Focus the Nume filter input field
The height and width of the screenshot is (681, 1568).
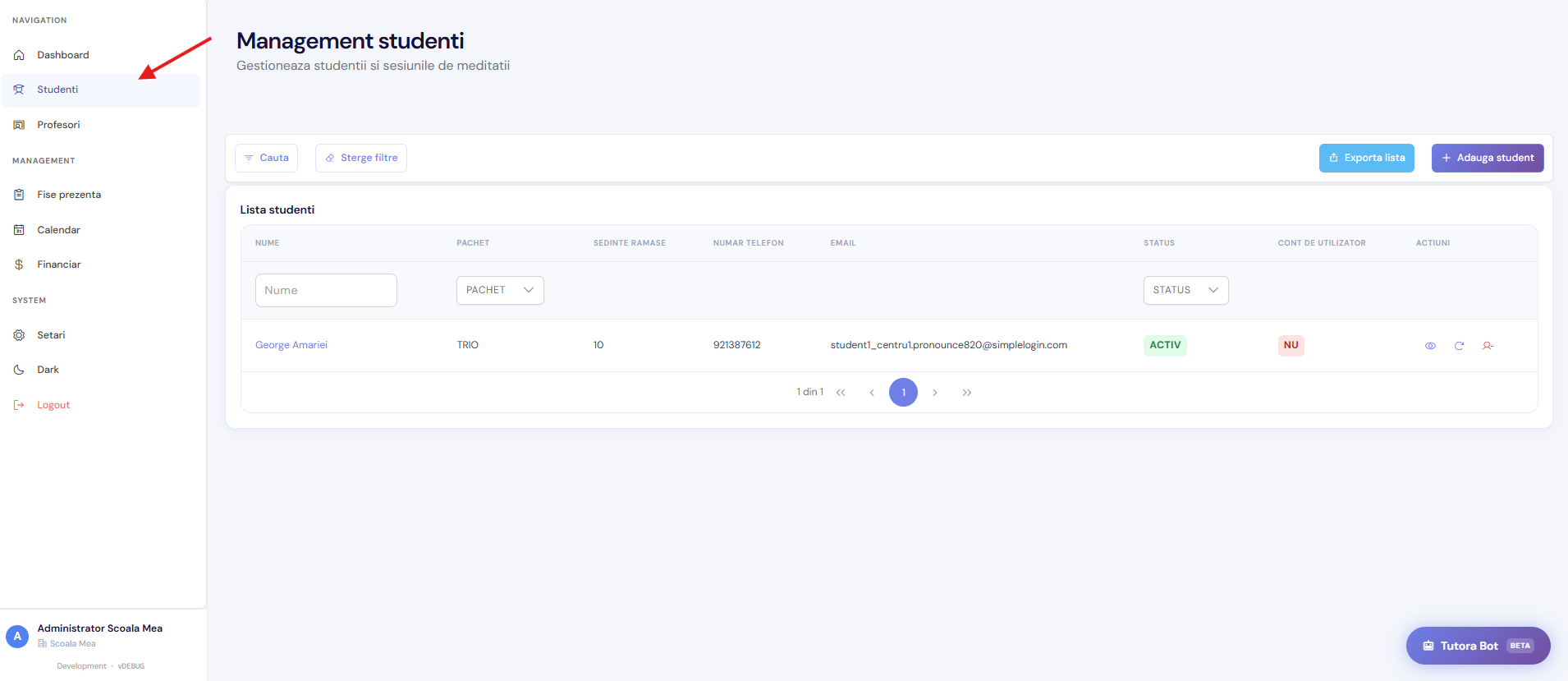click(326, 290)
